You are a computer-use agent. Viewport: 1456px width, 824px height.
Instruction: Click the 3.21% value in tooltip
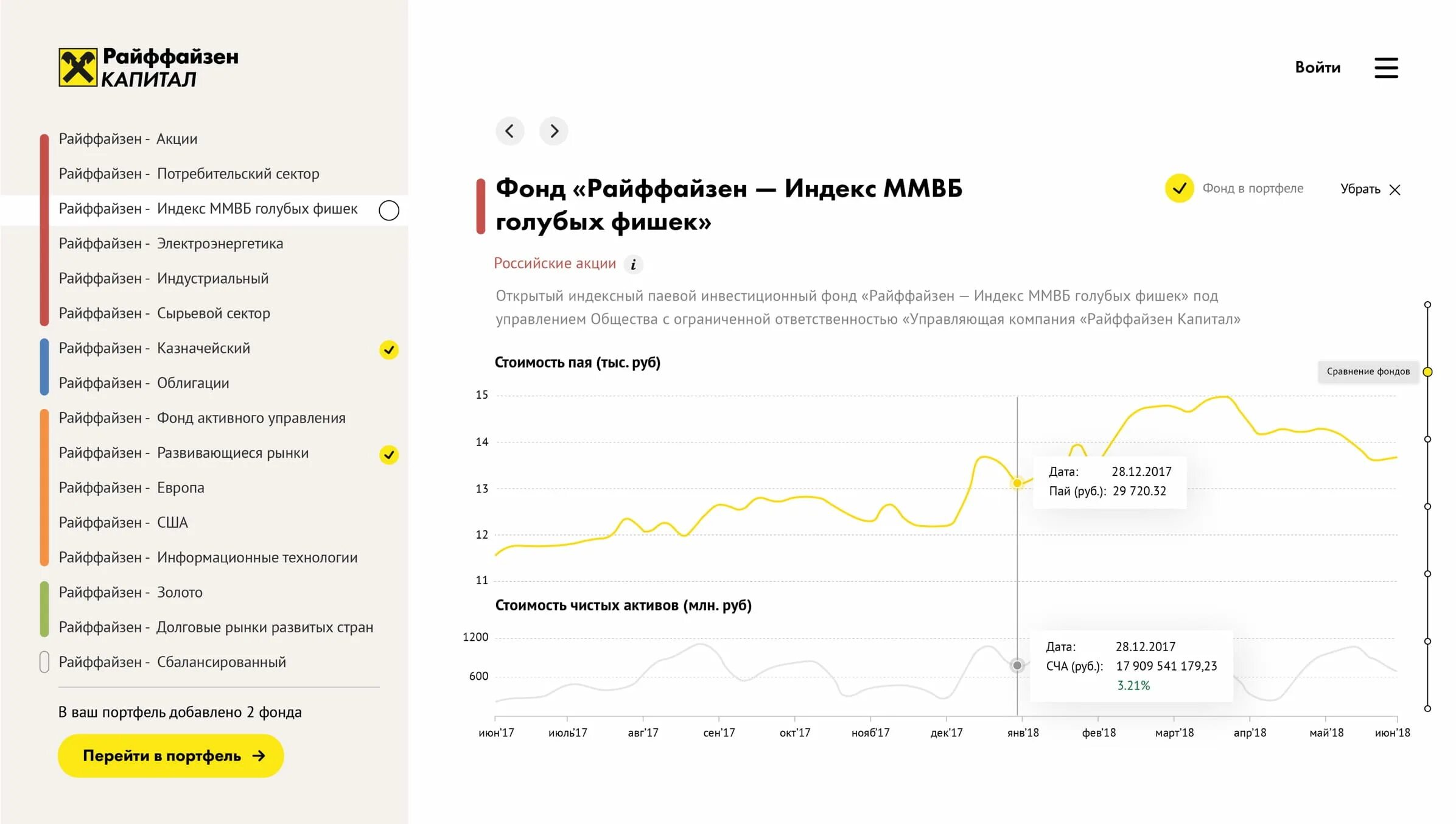(1133, 686)
